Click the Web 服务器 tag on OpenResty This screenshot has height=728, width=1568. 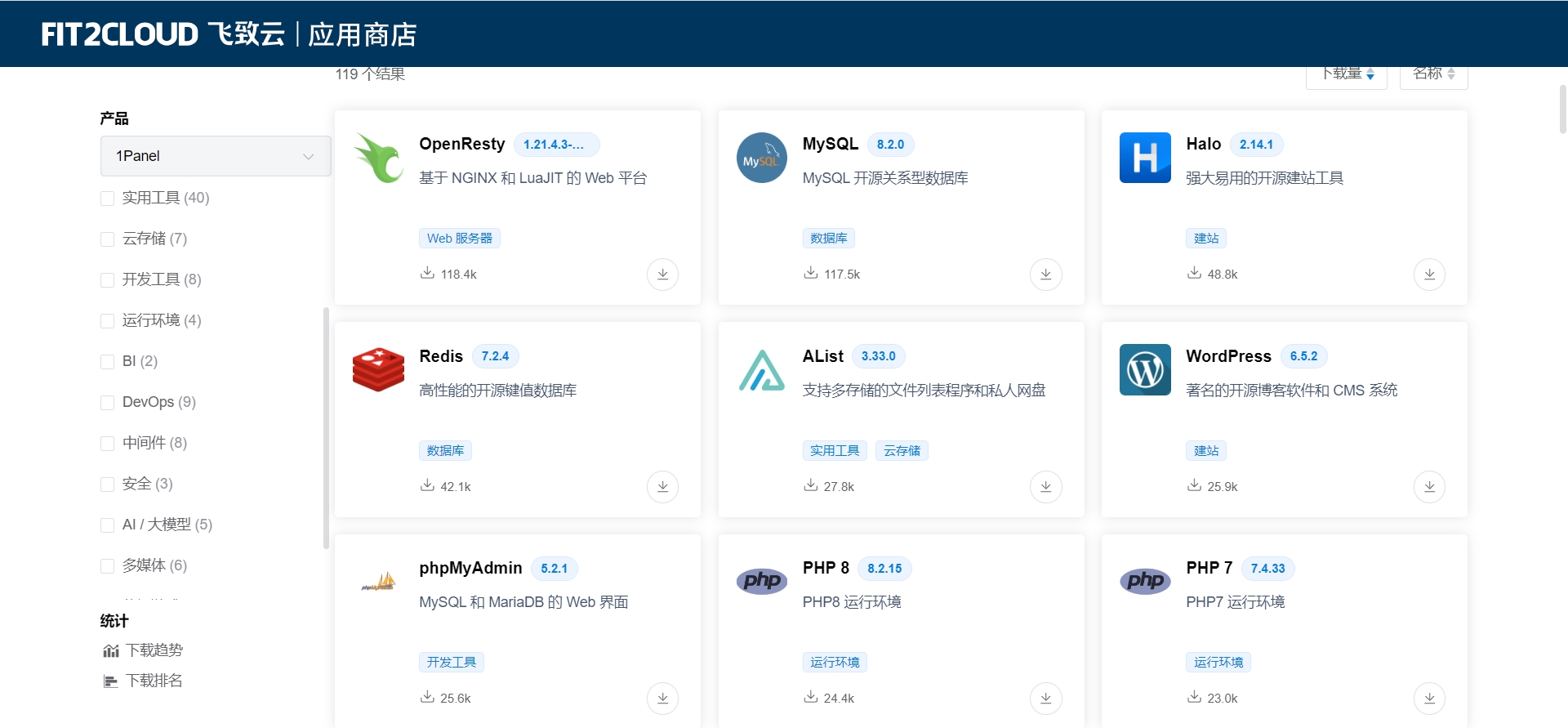(460, 239)
